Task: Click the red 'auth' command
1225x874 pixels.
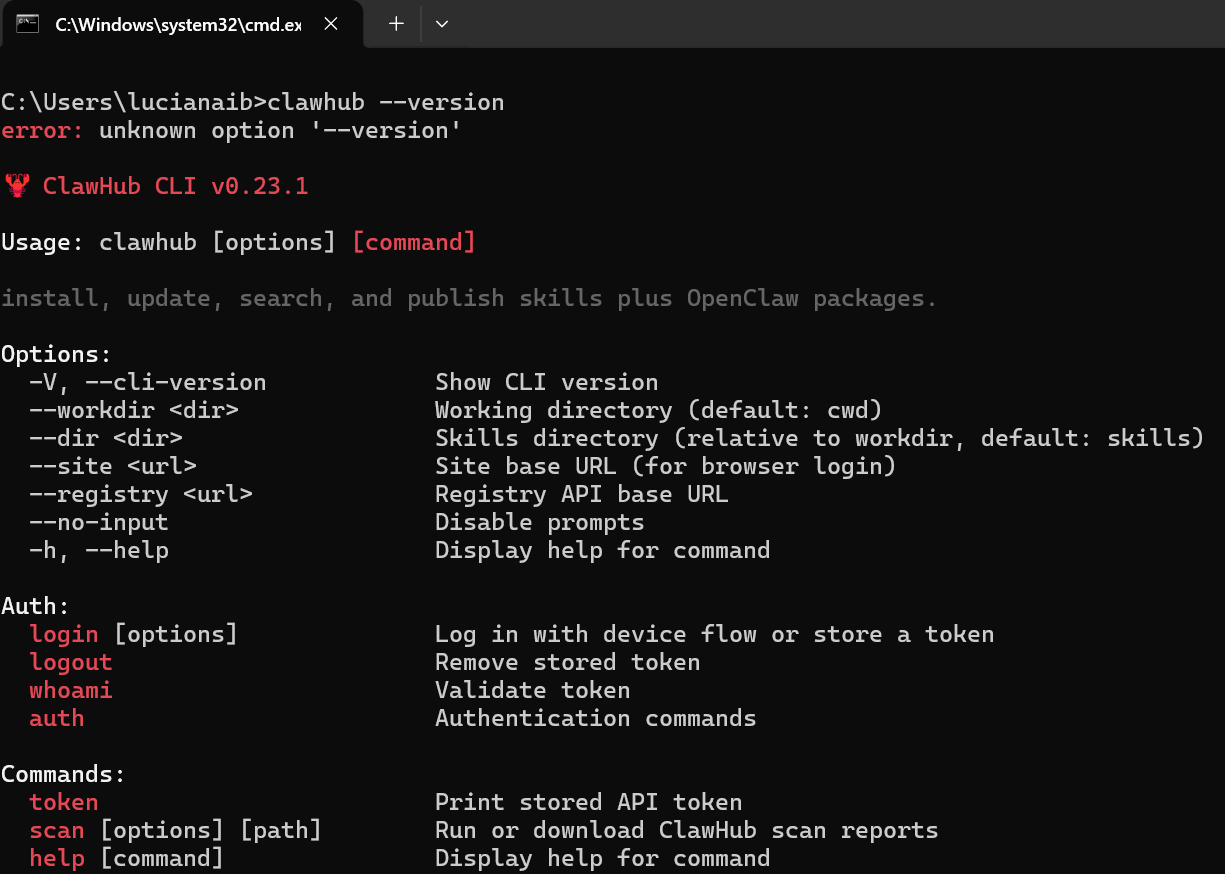Action: pyautogui.click(x=57, y=718)
